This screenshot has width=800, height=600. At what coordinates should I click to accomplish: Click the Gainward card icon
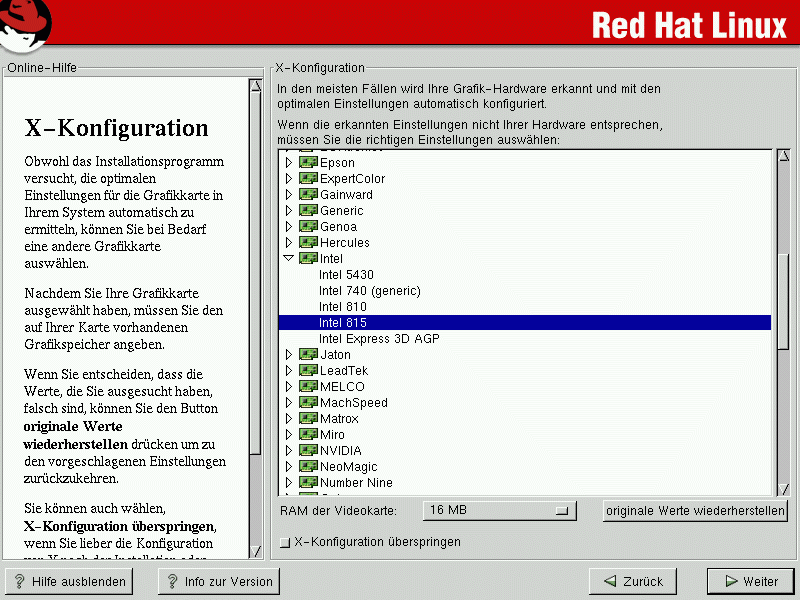(x=308, y=195)
